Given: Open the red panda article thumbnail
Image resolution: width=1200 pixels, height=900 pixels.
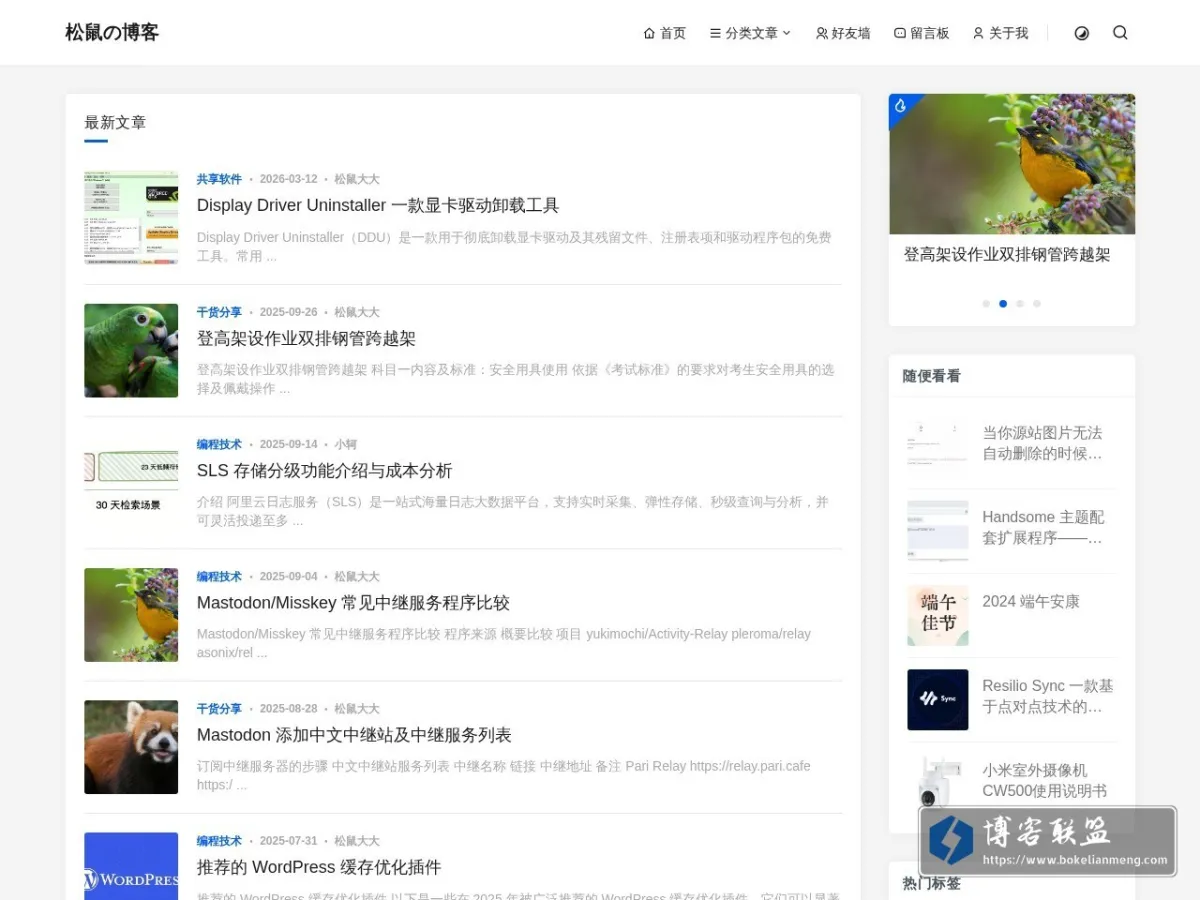Looking at the screenshot, I should pos(131,747).
